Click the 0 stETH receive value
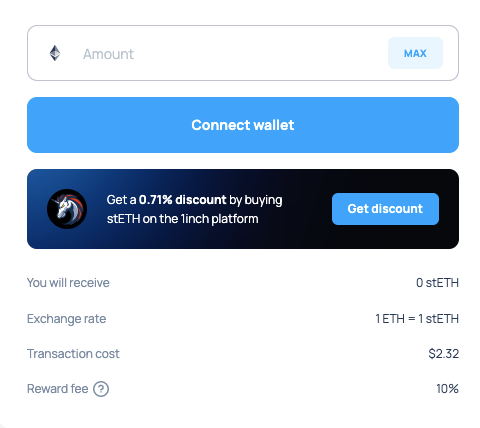The height and width of the screenshot is (428, 480). click(x=437, y=283)
